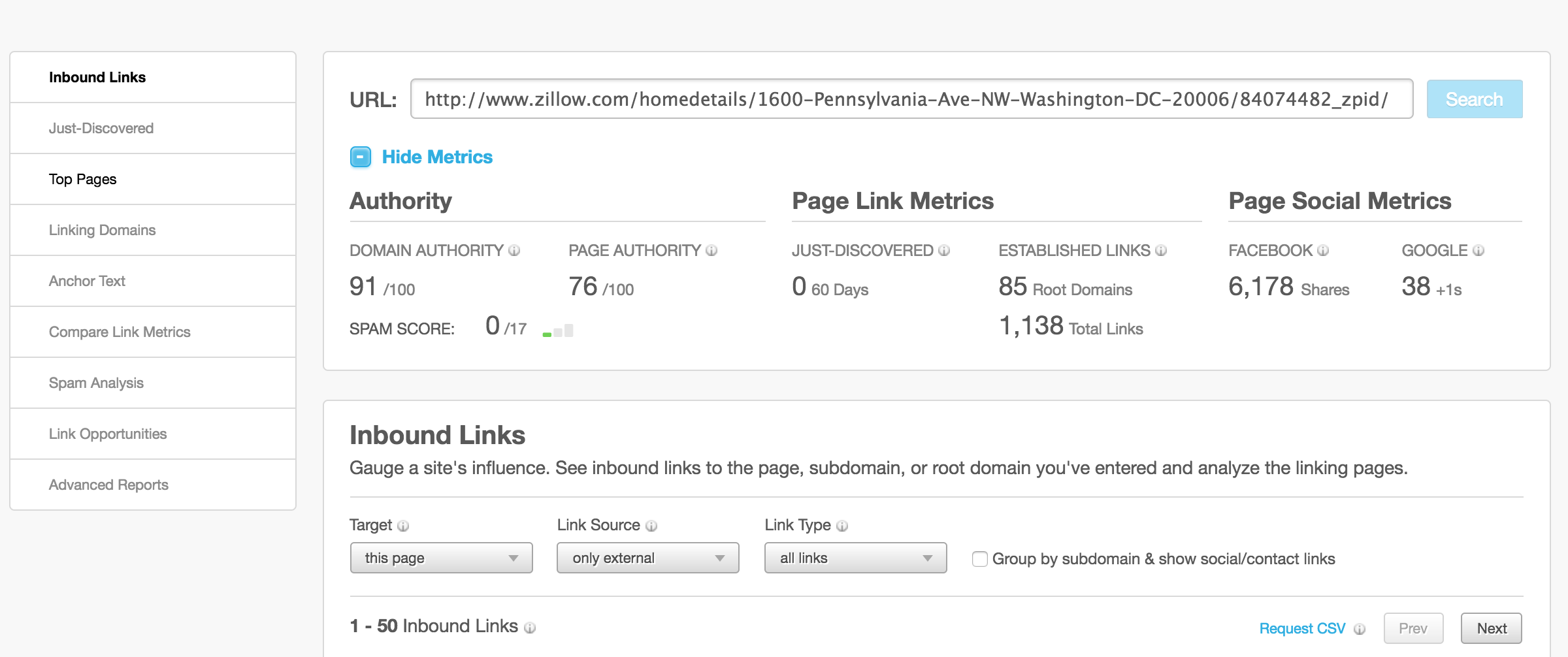Go to the Next page of inbound links
This screenshot has height=657, width=1568.
pos(1492,628)
